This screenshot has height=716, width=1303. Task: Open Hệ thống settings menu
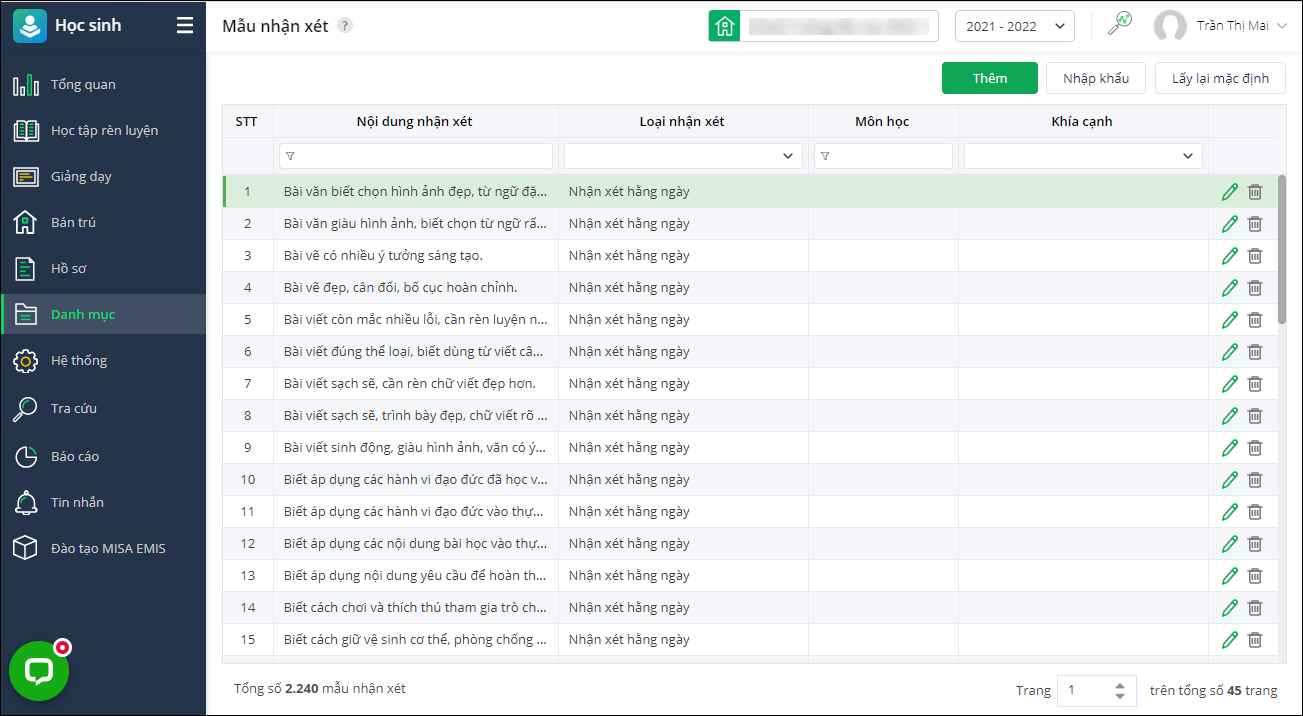(103, 361)
